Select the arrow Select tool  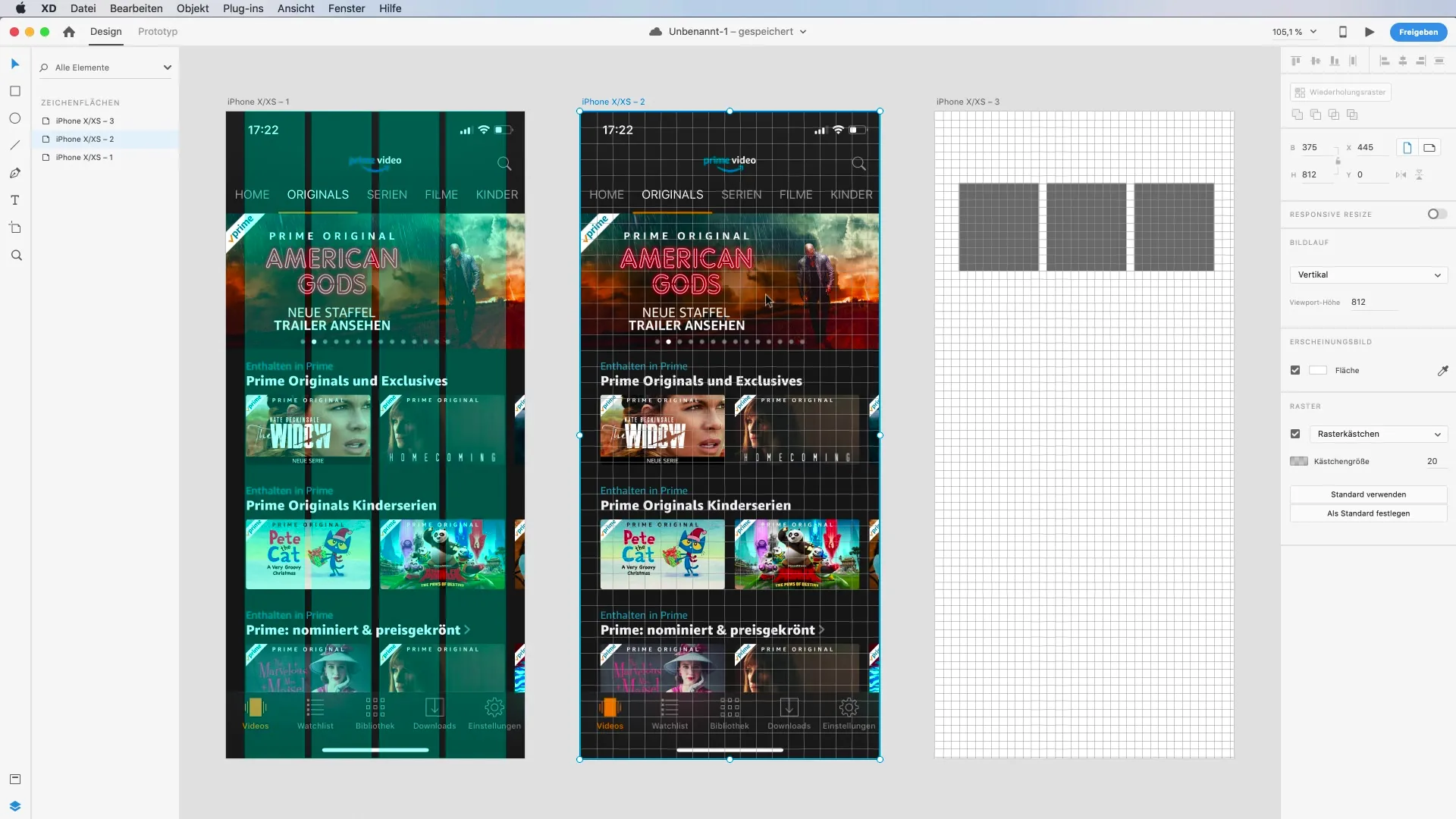15,64
